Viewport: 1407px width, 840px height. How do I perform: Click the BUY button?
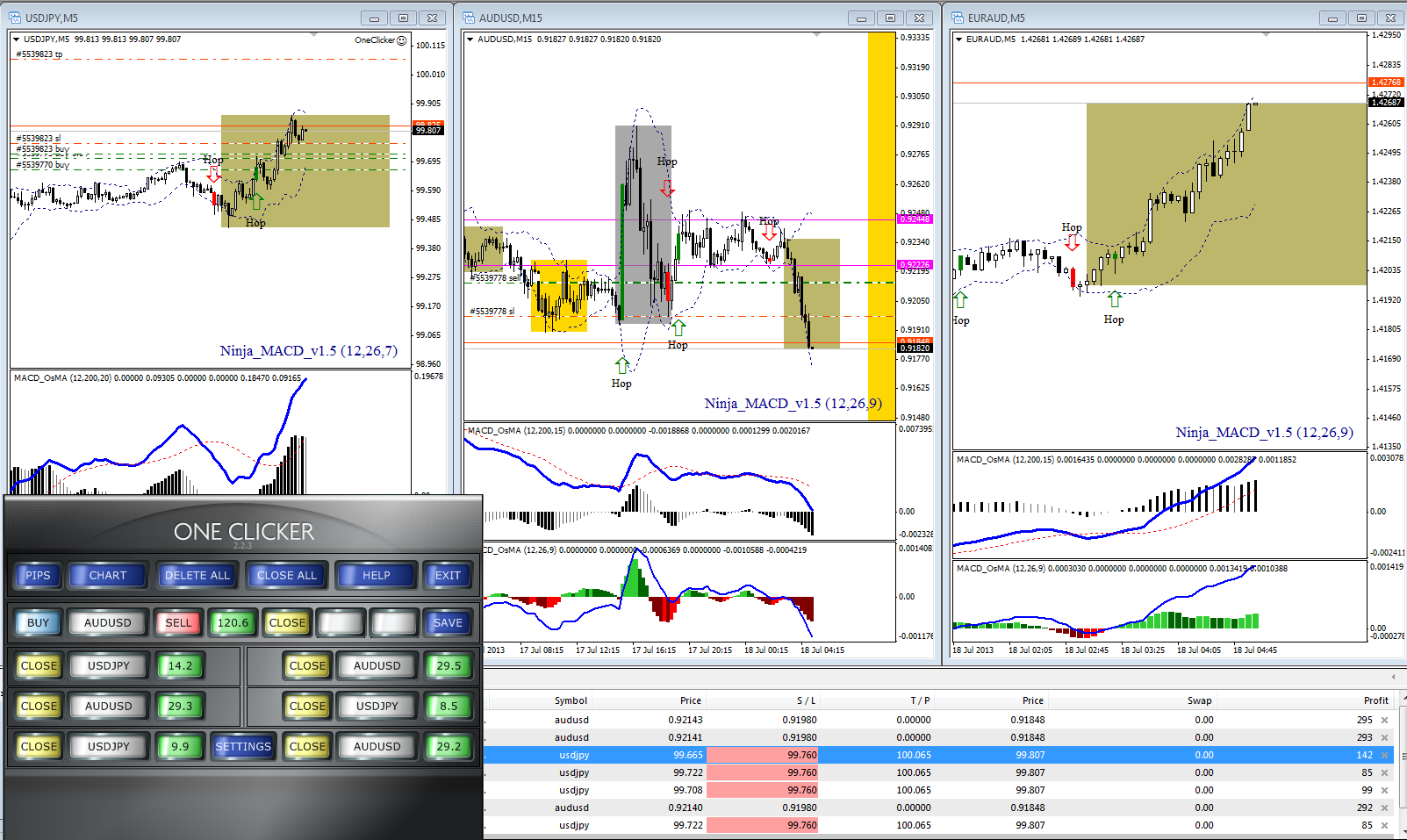pyautogui.click(x=38, y=623)
